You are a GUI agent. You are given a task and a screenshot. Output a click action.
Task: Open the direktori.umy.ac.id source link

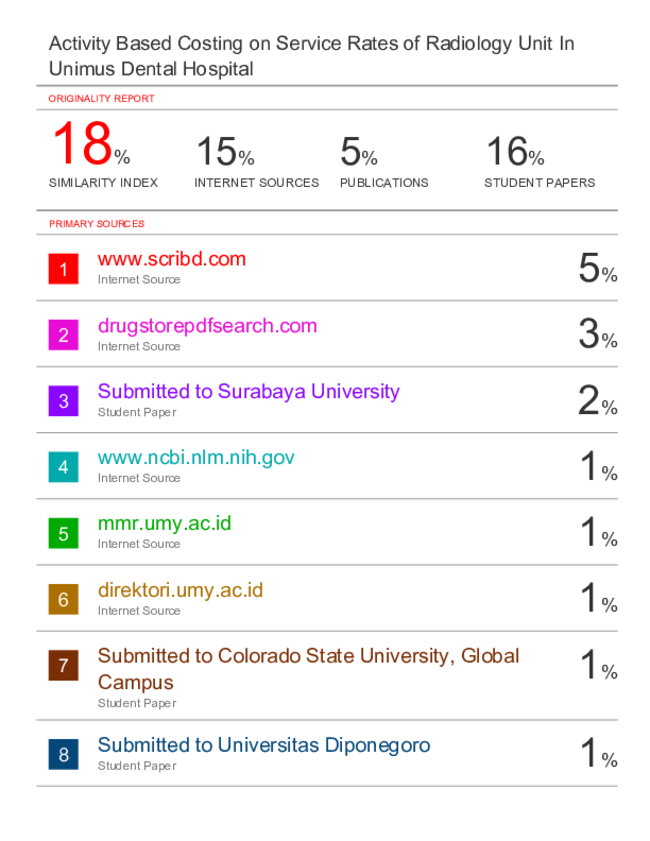(x=180, y=590)
